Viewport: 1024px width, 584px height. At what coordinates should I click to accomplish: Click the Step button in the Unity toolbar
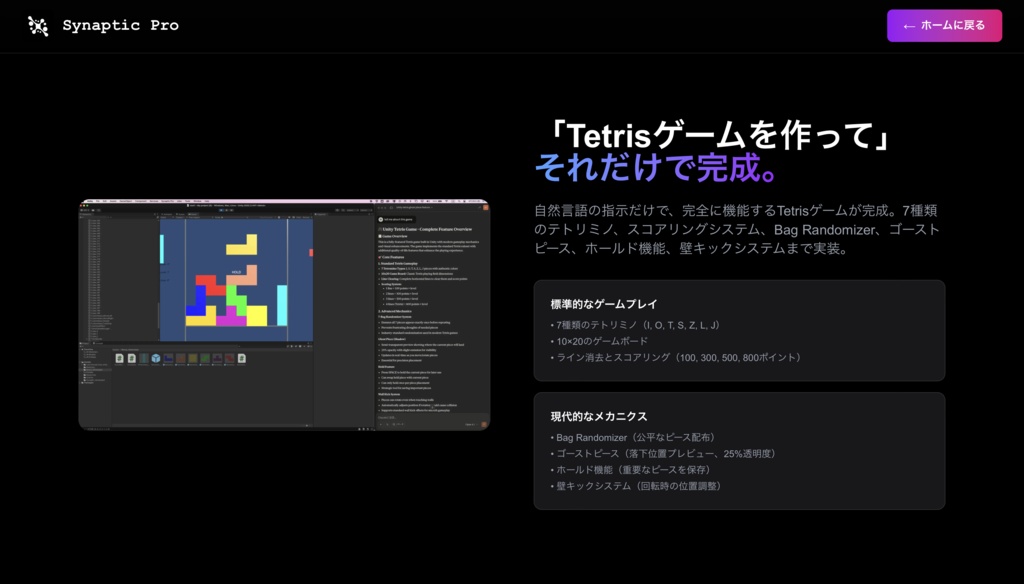(233, 210)
